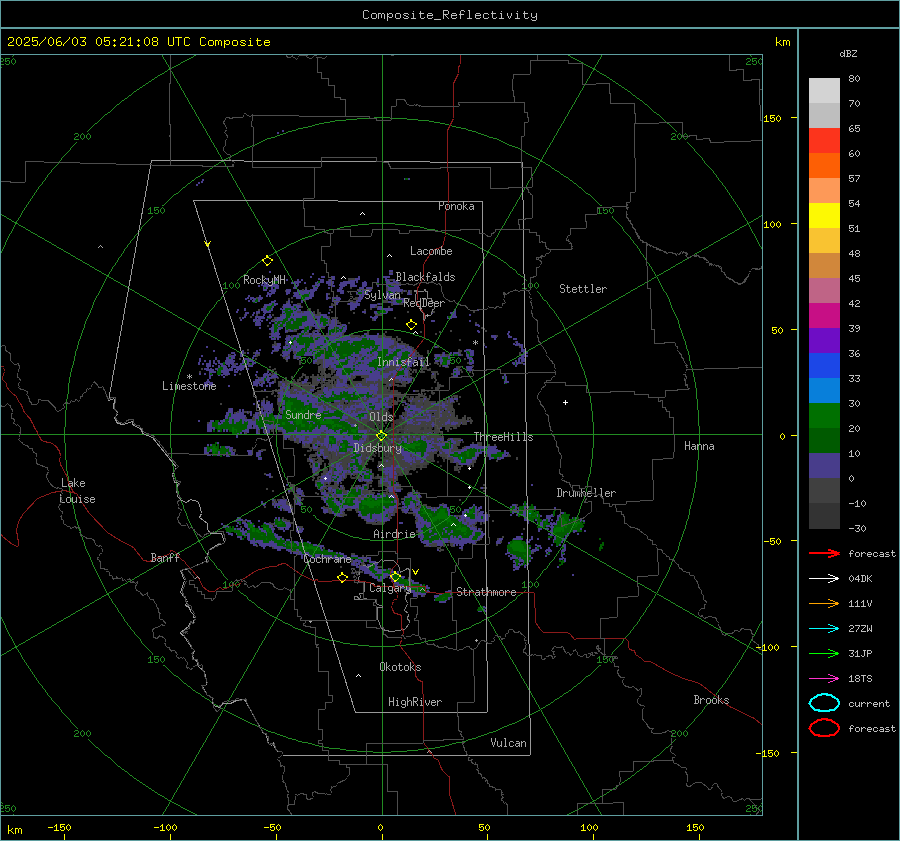Click the Okotoks map label
This screenshot has height=841, width=900.
pos(400,667)
